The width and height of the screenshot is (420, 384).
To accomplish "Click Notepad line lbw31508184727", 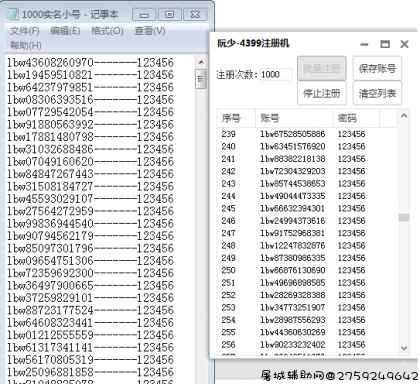I will click(x=90, y=186).
